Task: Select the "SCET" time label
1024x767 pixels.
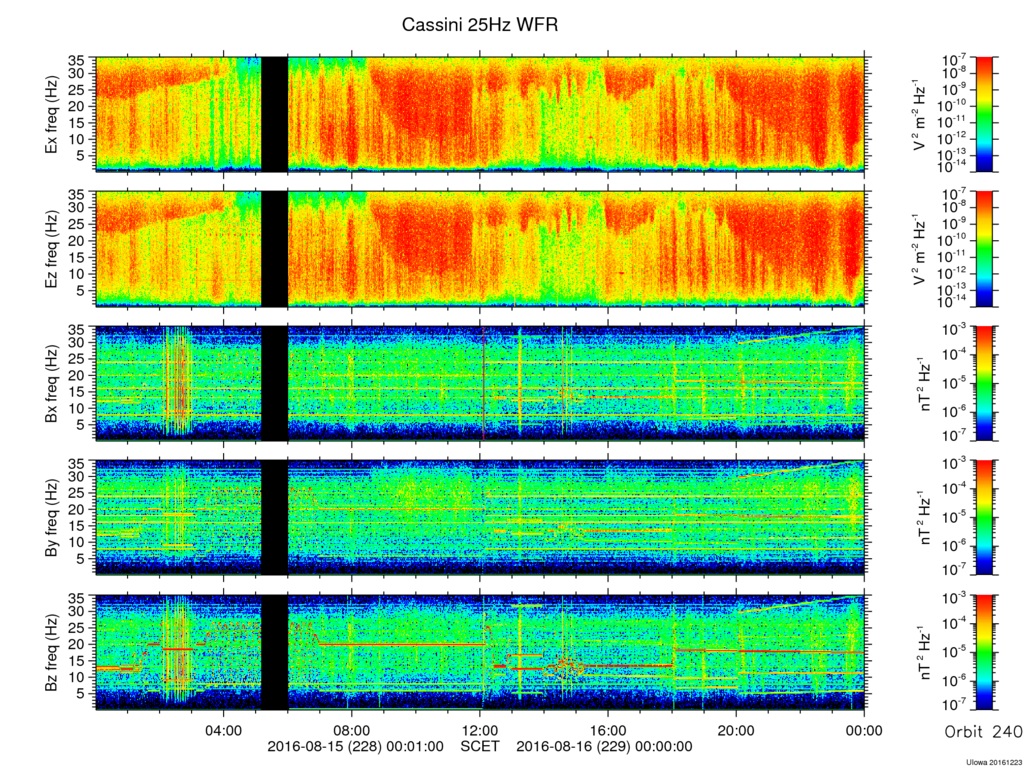Action: pos(480,746)
